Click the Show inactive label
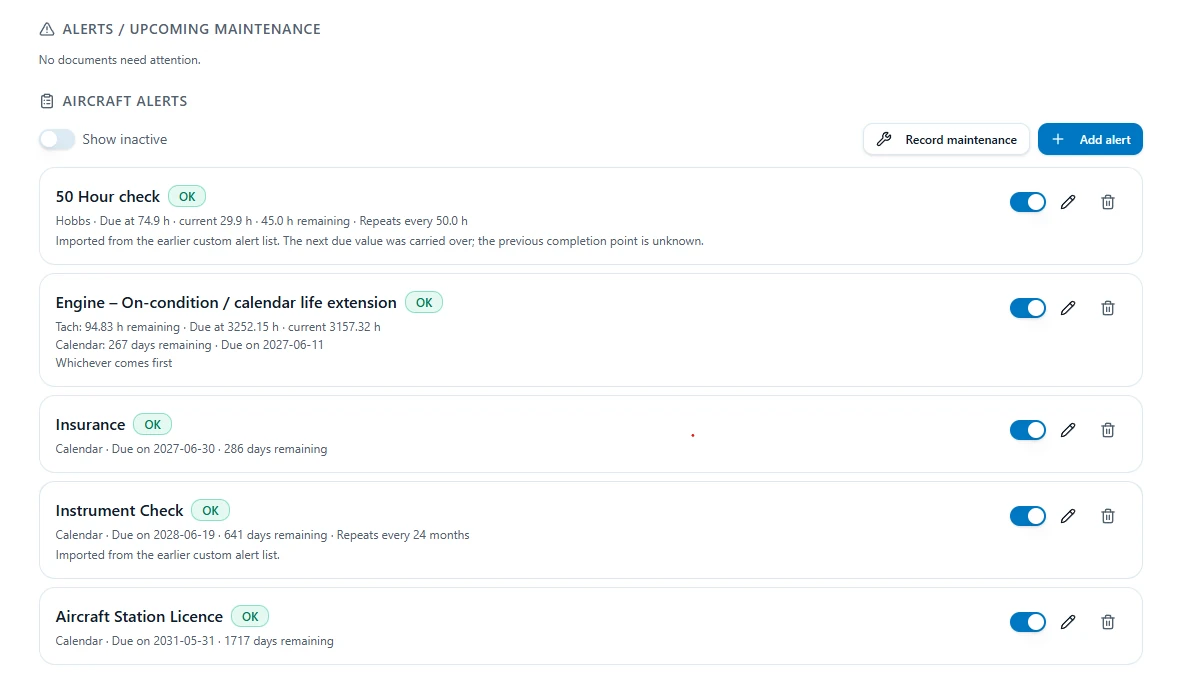 (125, 139)
